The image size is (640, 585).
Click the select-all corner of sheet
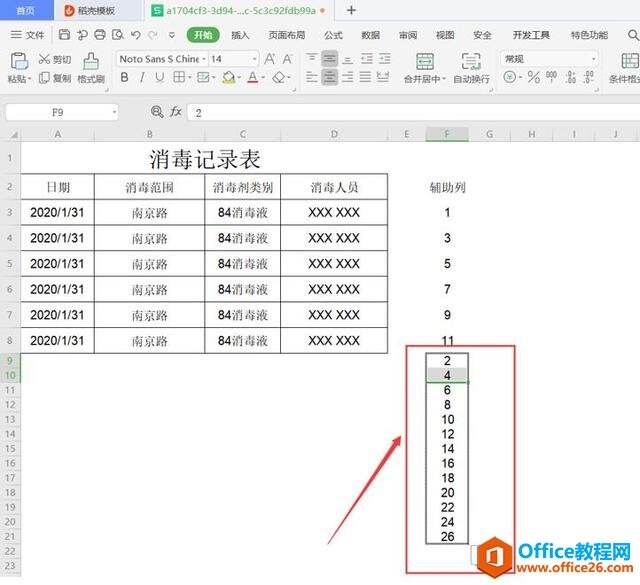click(x=10, y=134)
